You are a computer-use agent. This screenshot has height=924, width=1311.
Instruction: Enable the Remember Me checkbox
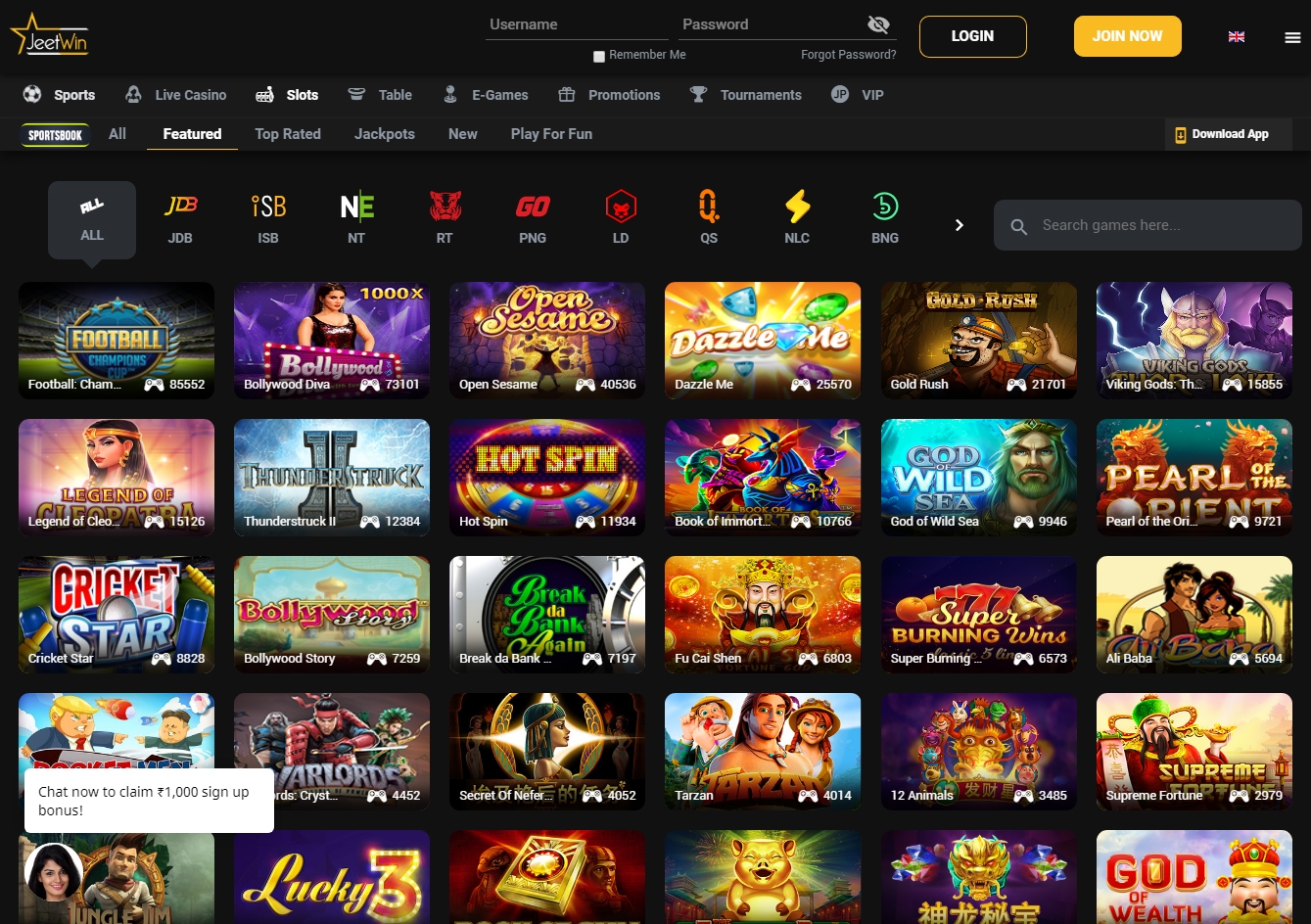599,57
